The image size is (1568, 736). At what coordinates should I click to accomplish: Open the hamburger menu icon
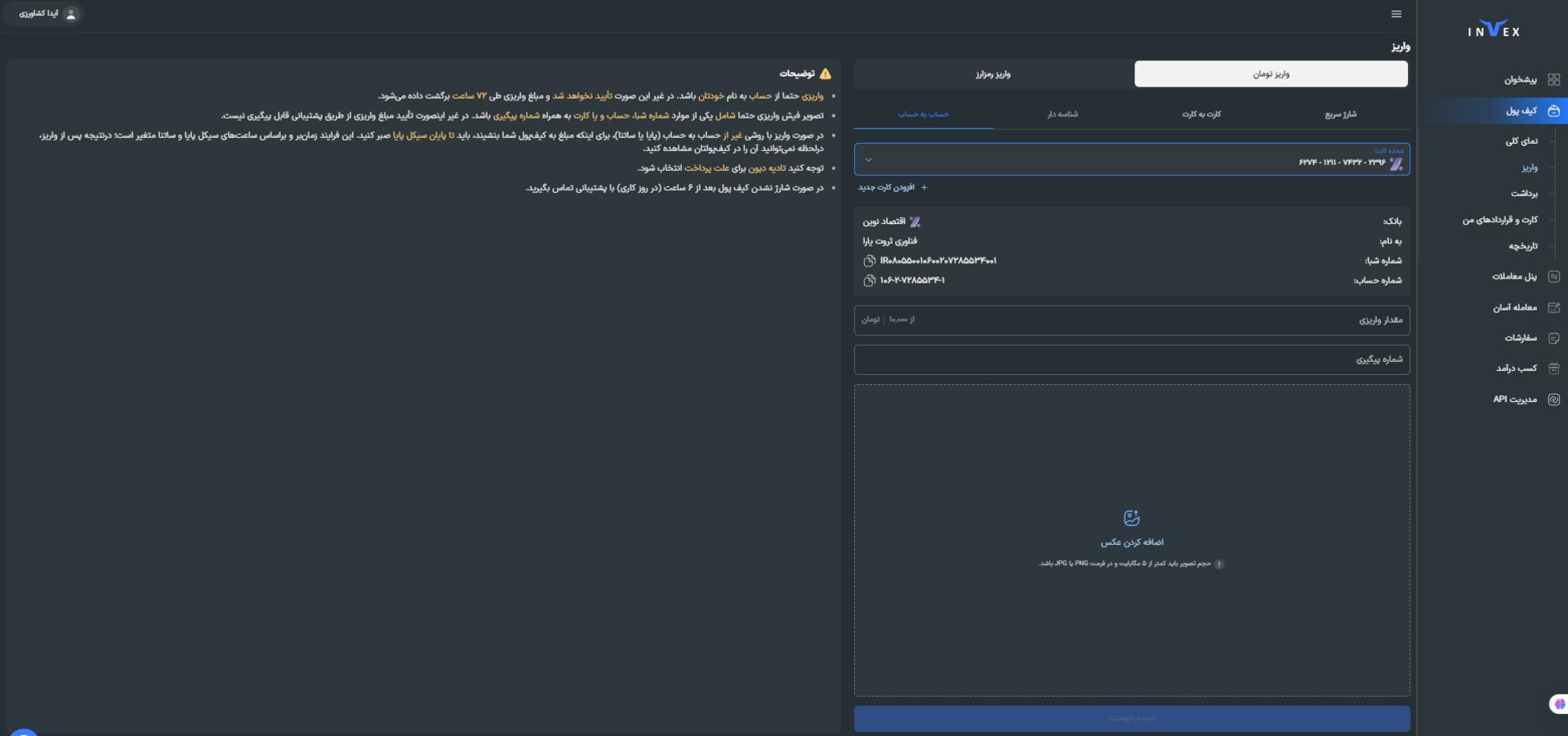click(x=1396, y=14)
